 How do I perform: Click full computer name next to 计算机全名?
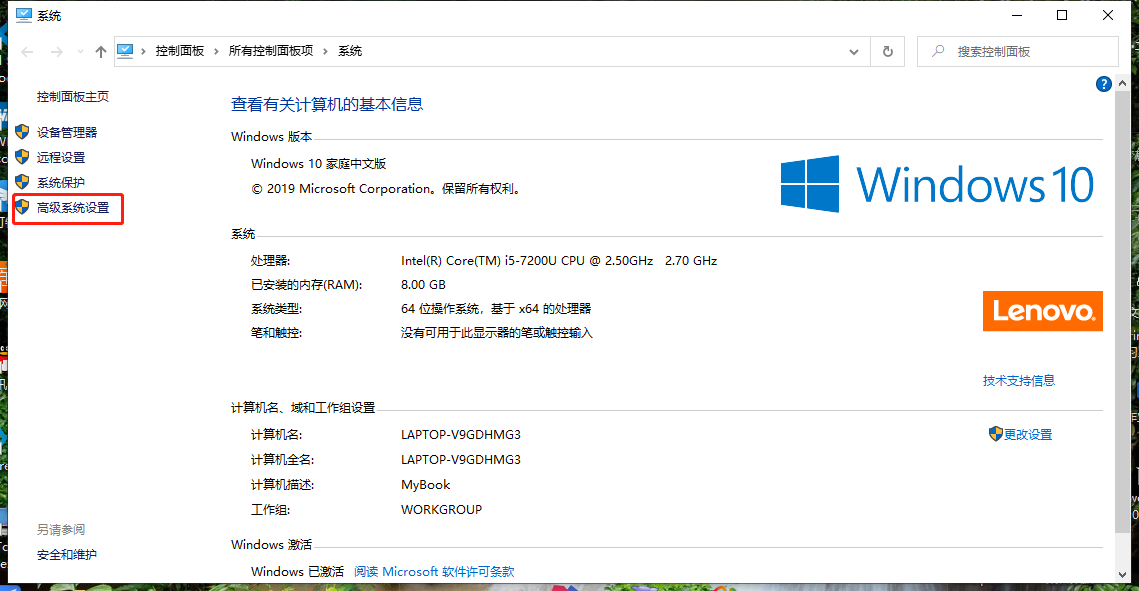click(461, 460)
